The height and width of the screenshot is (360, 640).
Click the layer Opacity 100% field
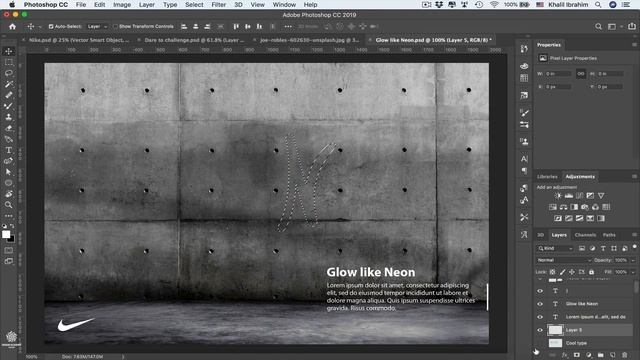click(620, 260)
